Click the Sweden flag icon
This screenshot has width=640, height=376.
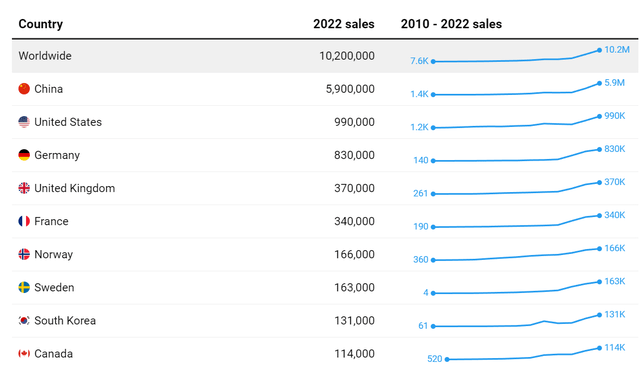[x=24, y=287]
